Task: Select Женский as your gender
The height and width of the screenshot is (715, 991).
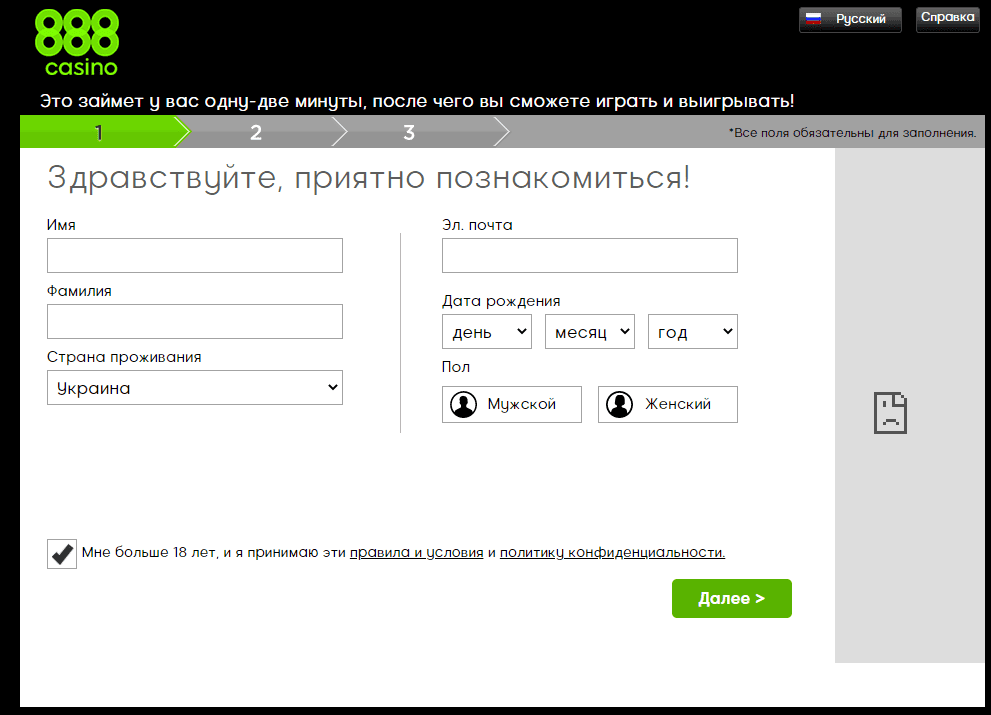Action: [x=667, y=404]
